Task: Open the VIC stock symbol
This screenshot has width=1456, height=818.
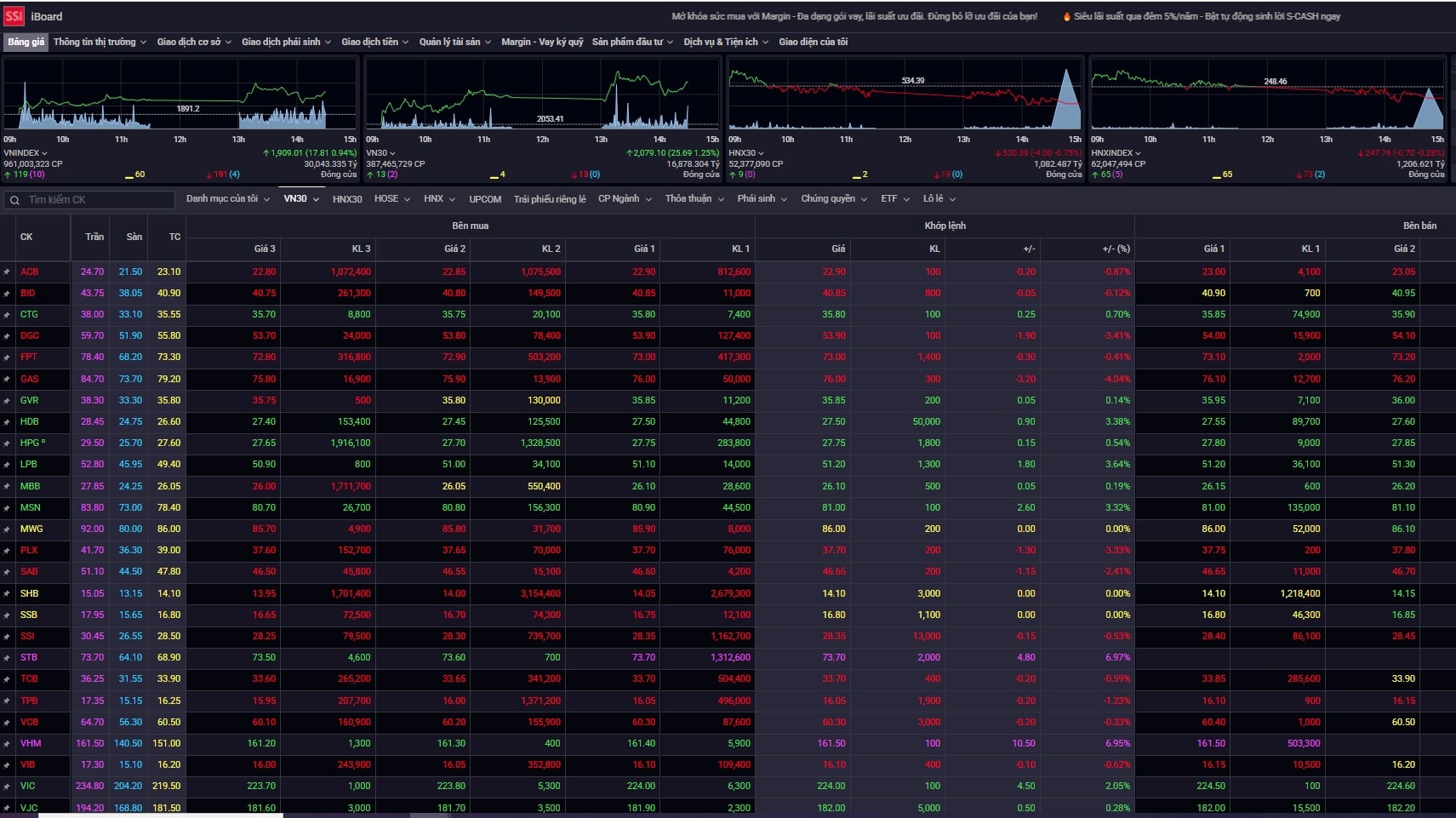Action: point(28,787)
